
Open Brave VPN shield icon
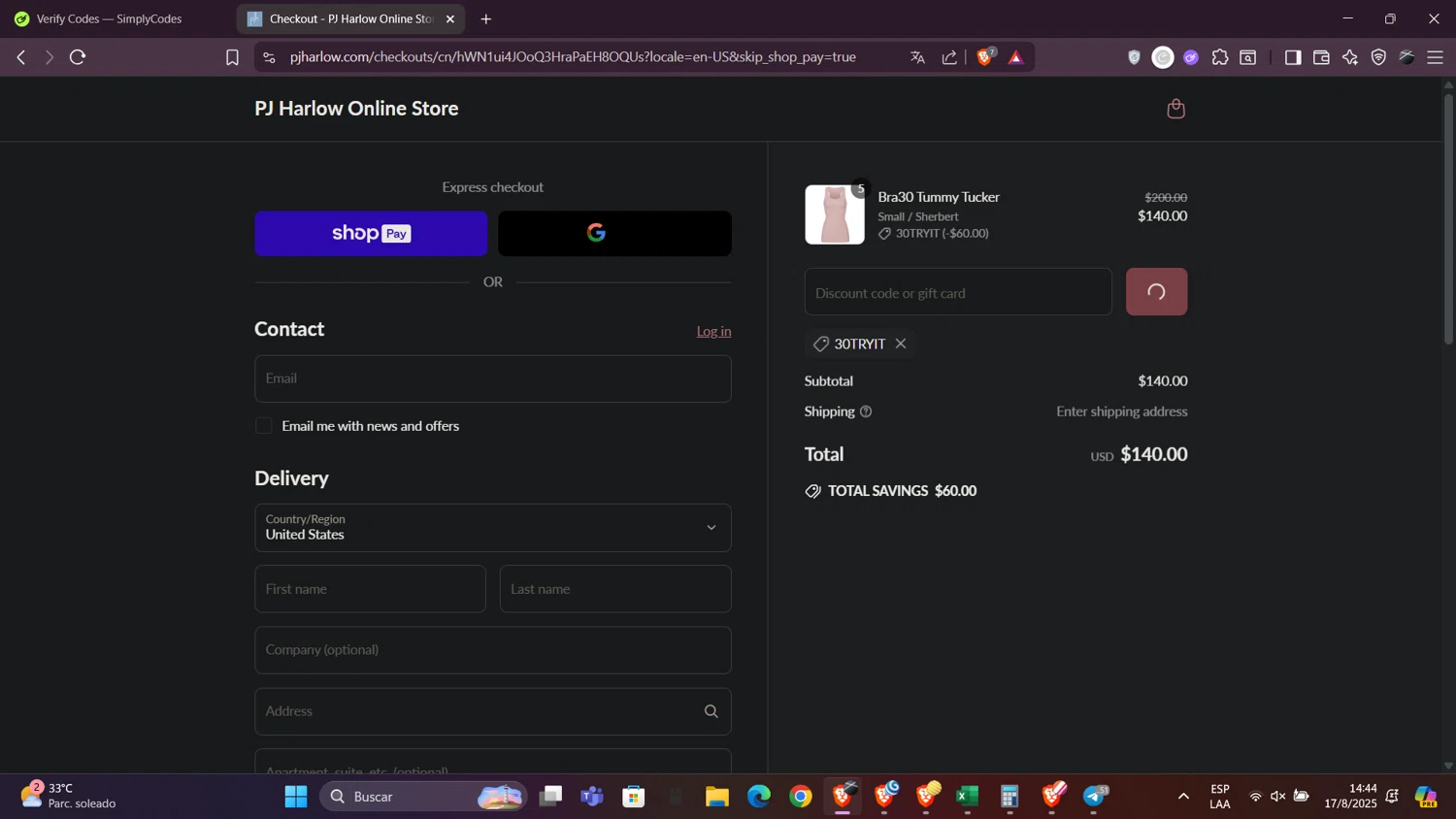1378,57
